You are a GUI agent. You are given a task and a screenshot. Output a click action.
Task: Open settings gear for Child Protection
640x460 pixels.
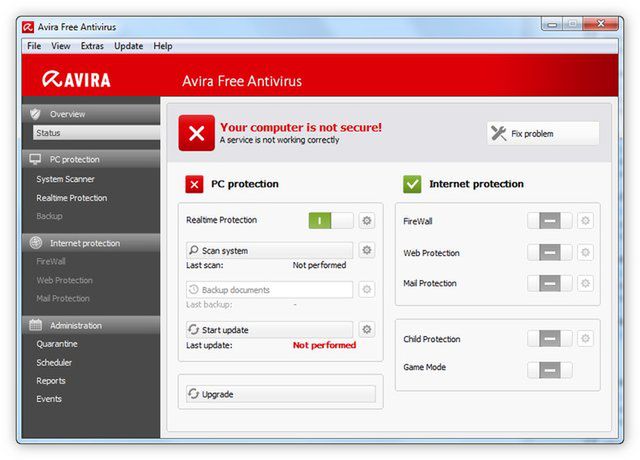click(x=585, y=338)
